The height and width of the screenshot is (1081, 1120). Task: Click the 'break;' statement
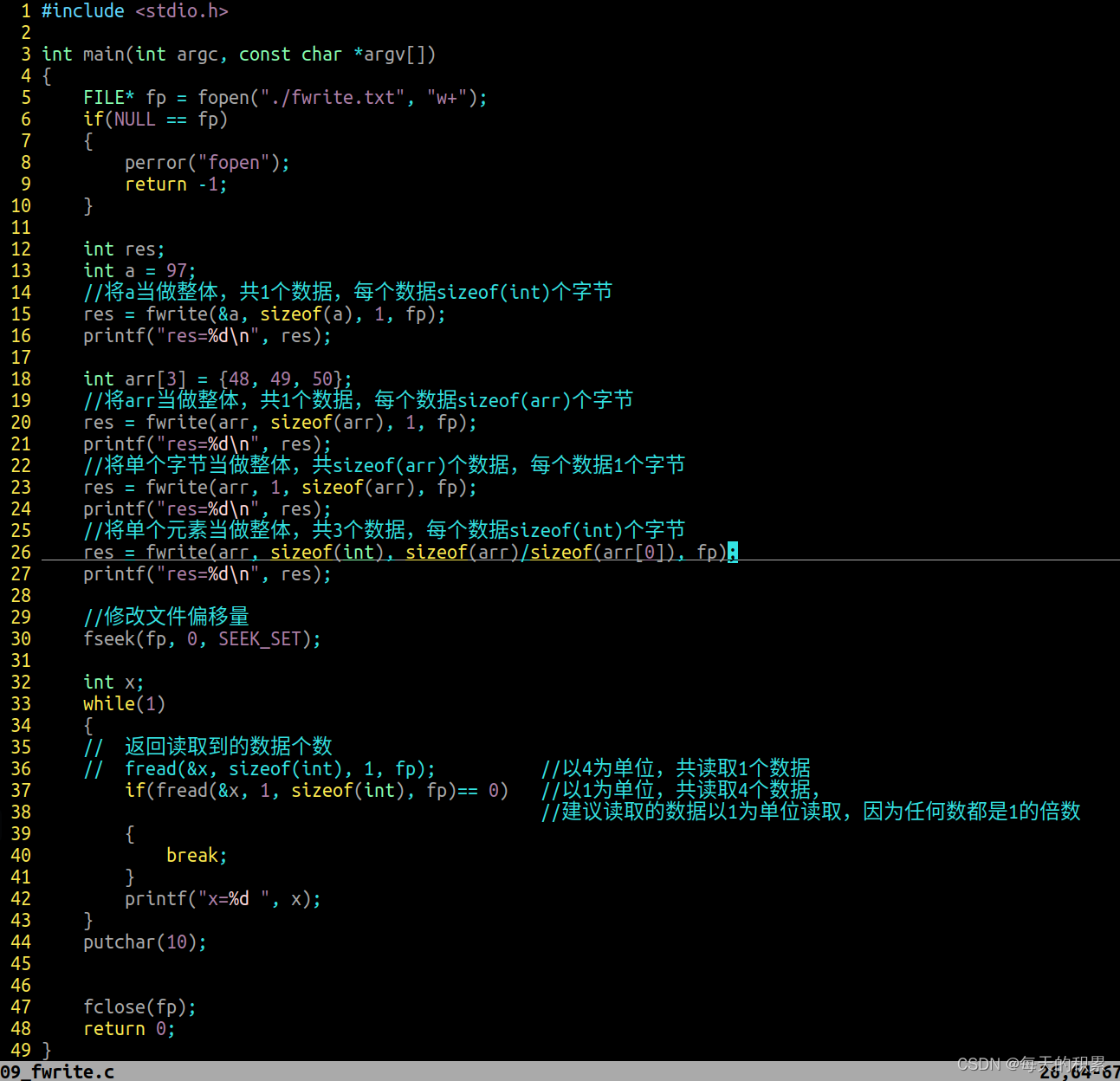pyautogui.click(x=197, y=856)
